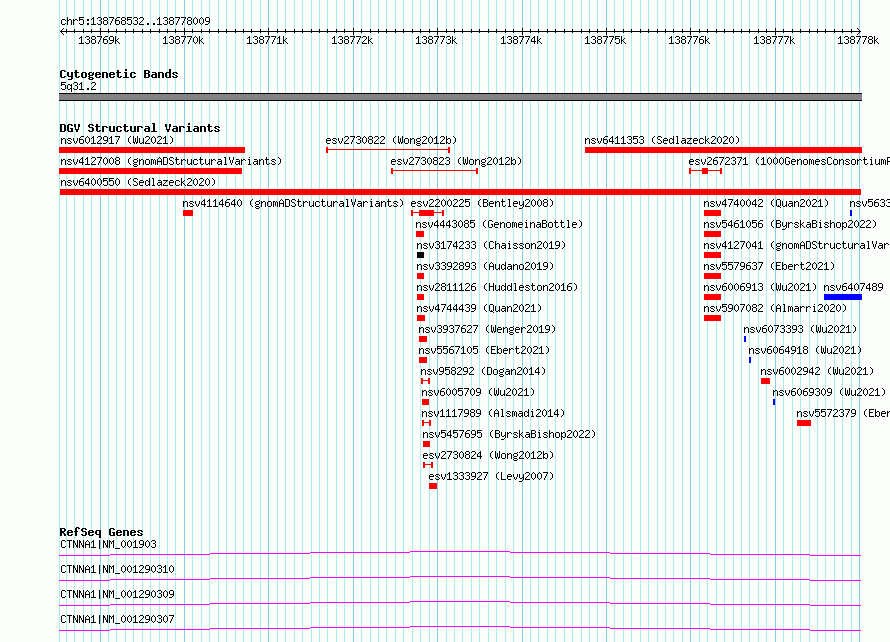Click the red bar under nsv6012917
This screenshot has height=642, width=890.
point(152,150)
